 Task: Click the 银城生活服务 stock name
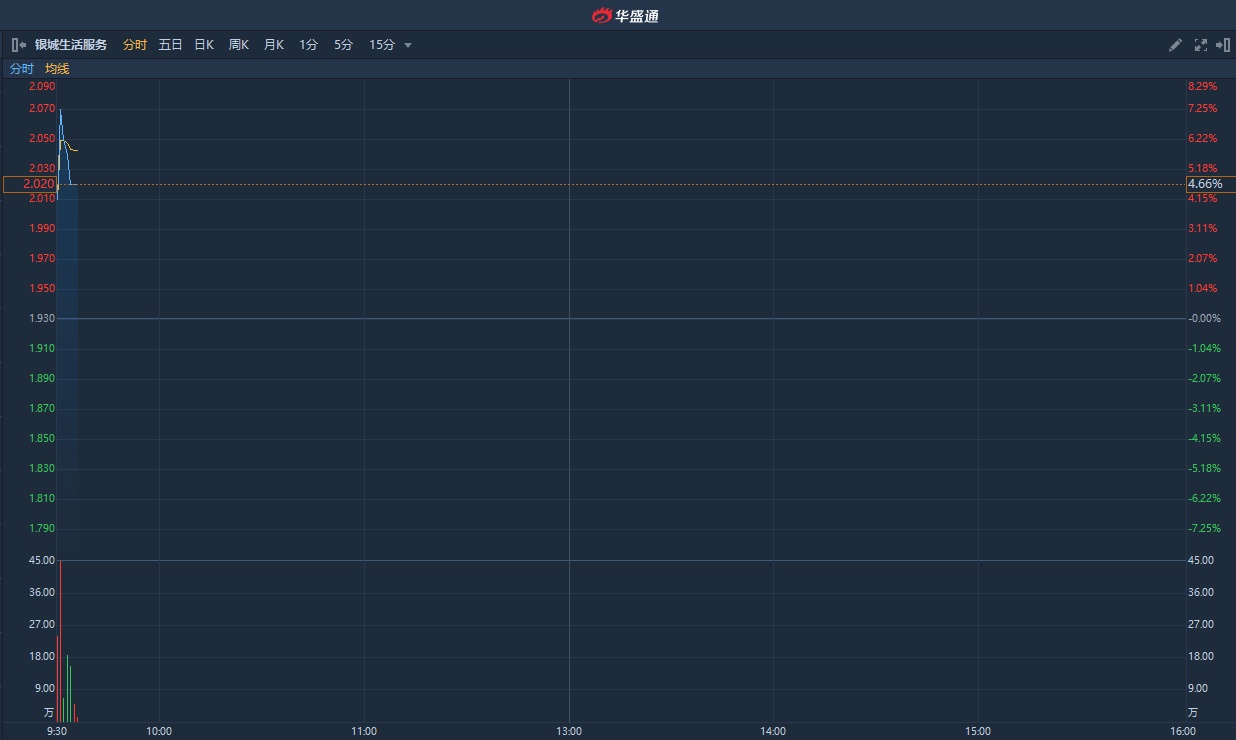(x=71, y=45)
